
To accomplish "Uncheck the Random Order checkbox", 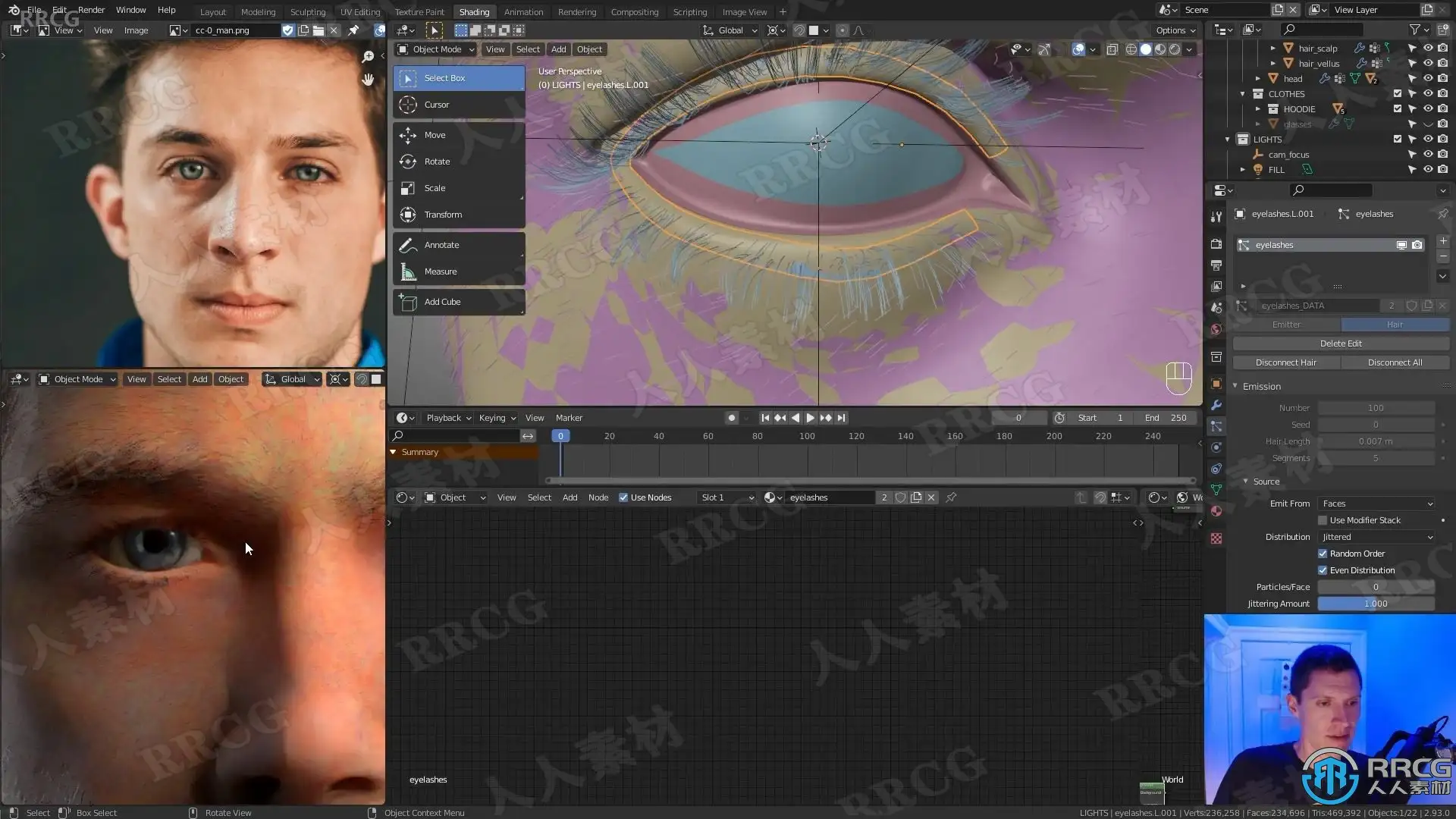I will 1323,554.
